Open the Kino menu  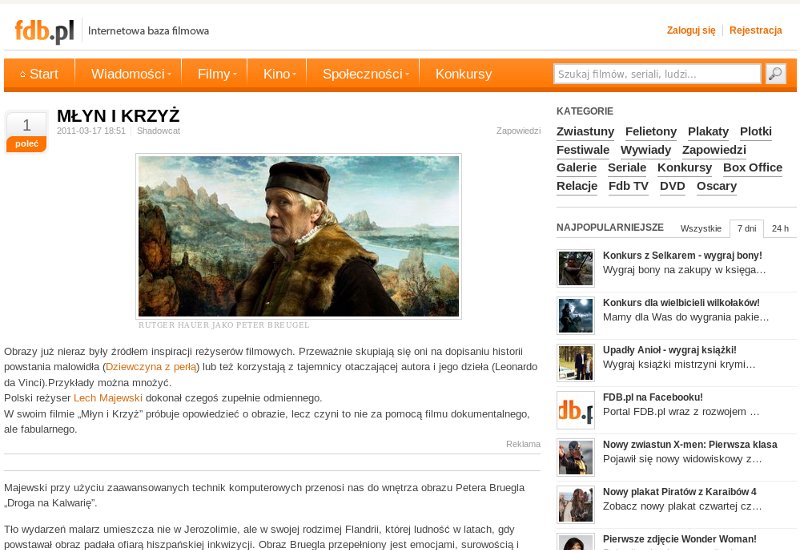pyautogui.click(x=279, y=74)
